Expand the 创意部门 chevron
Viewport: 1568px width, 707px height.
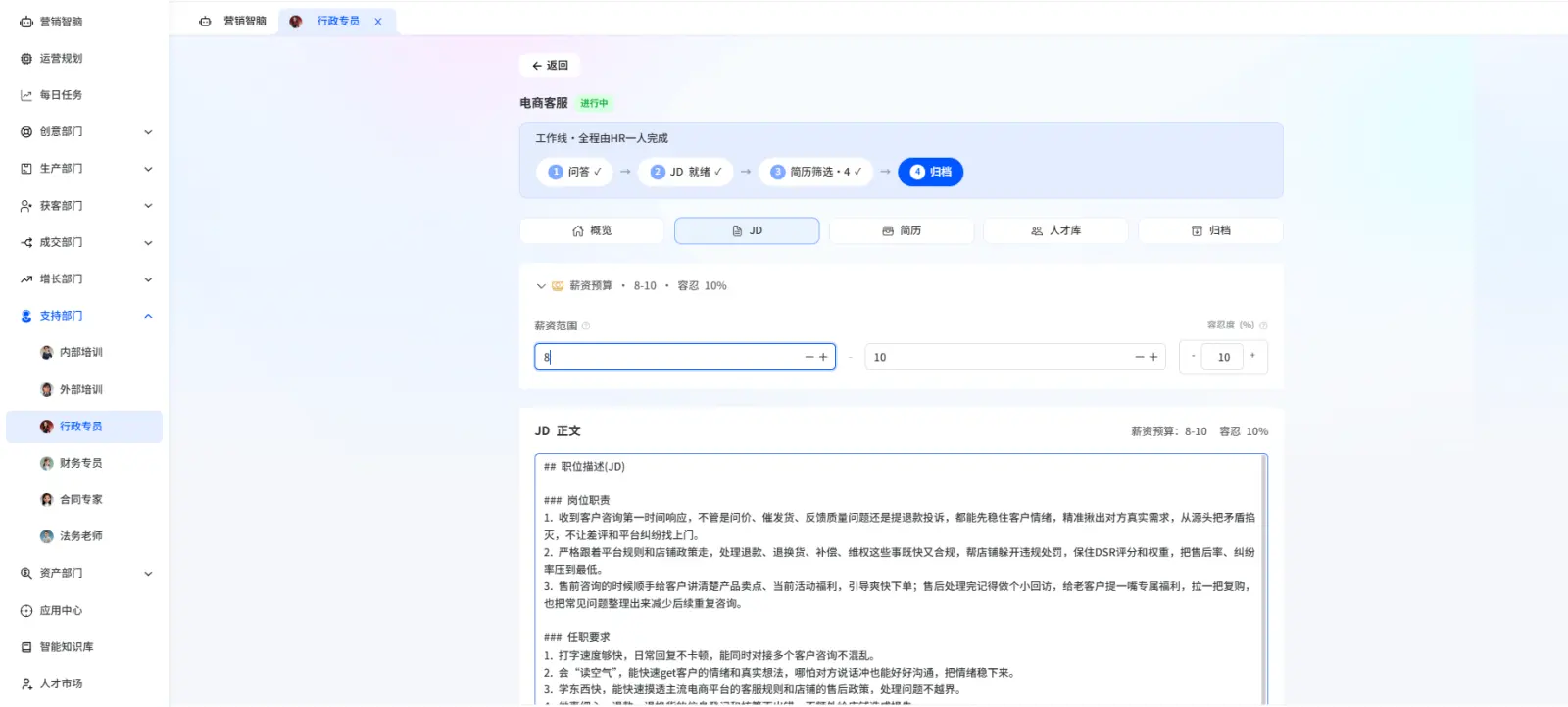(x=148, y=132)
